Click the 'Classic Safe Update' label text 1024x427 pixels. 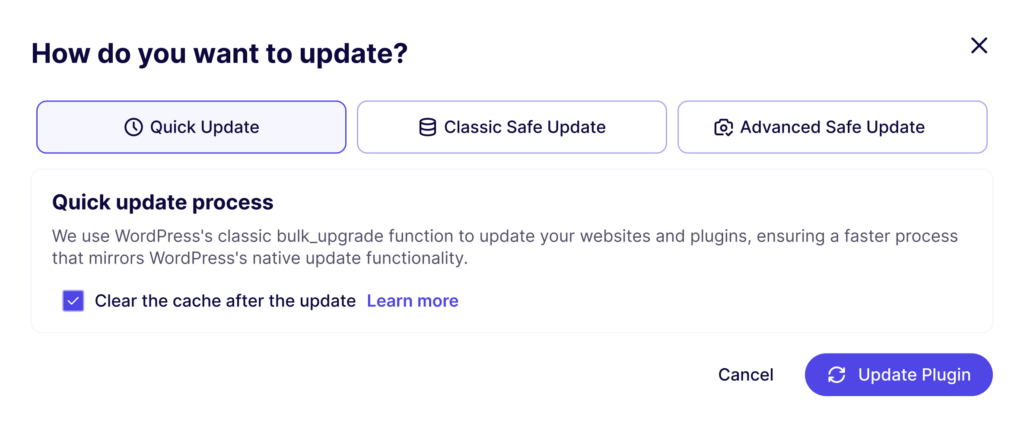(x=524, y=127)
